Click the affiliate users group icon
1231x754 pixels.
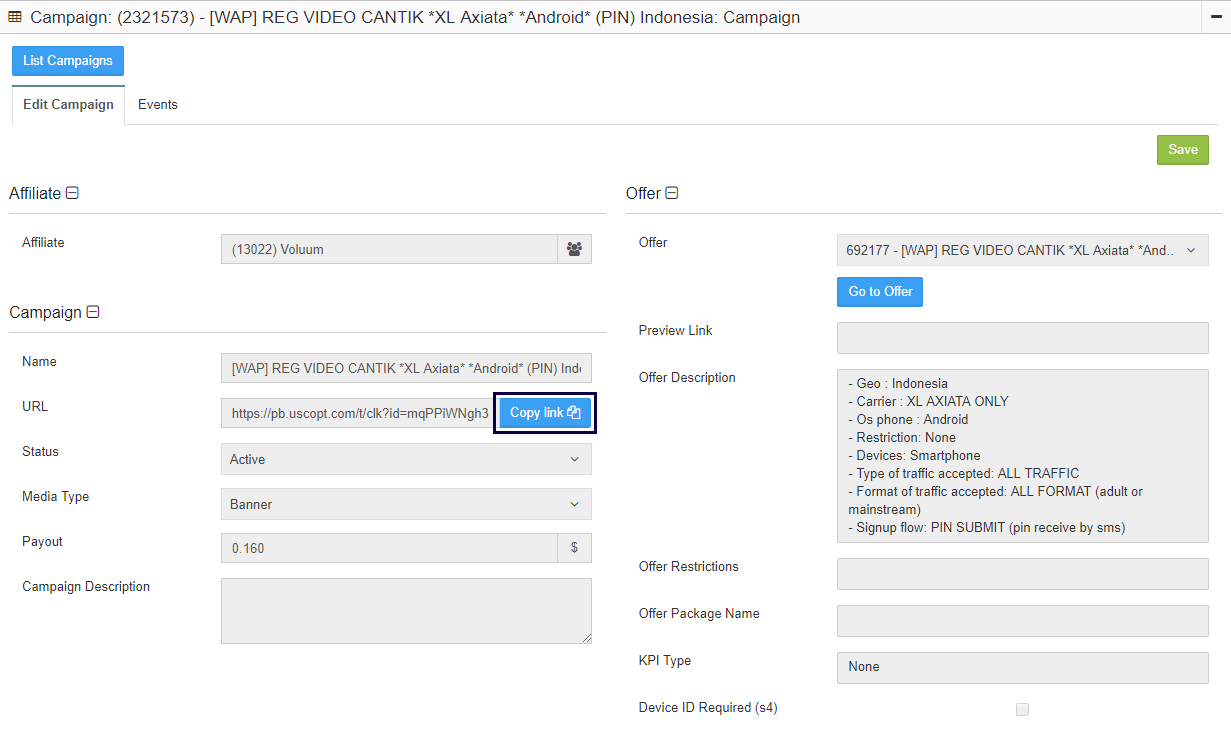pyautogui.click(x=574, y=249)
